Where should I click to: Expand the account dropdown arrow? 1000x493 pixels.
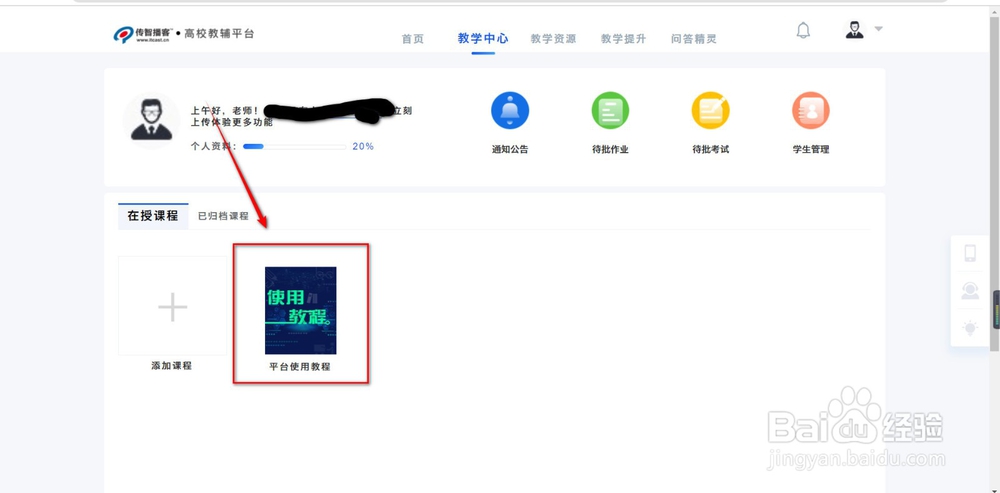[x=878, y=29]
